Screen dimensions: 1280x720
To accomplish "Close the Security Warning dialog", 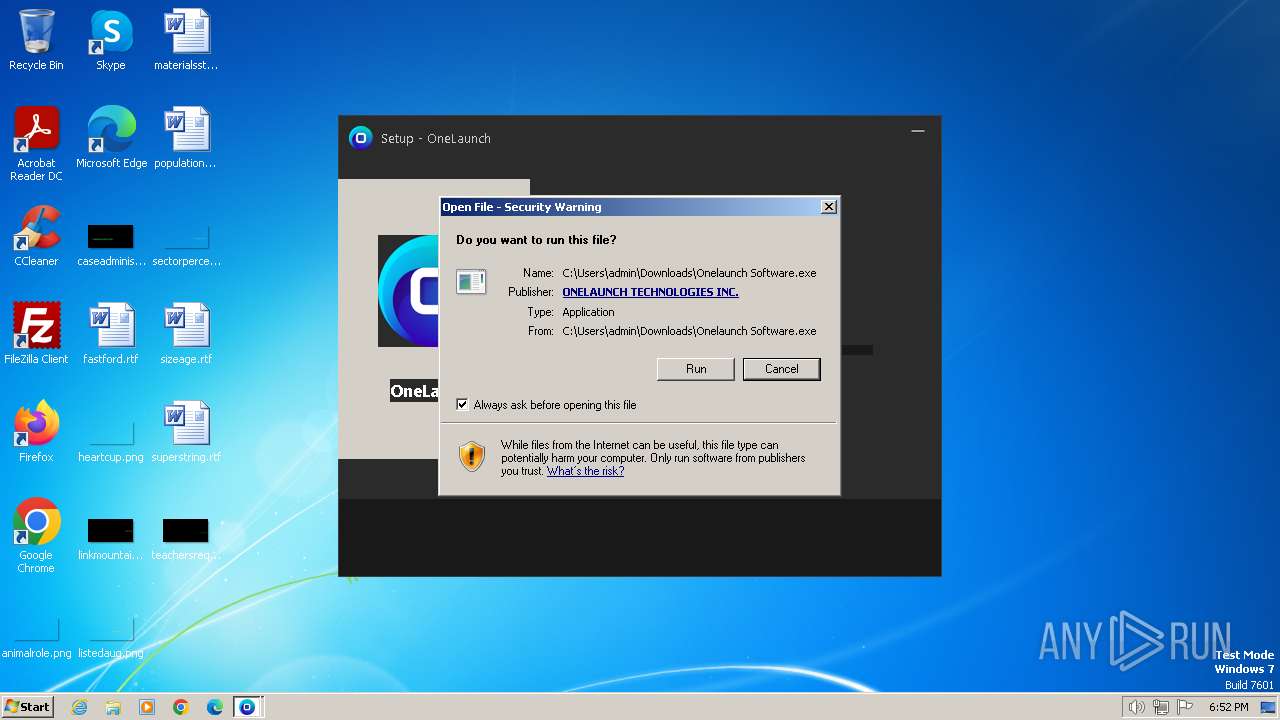I will (x=828, y=207).
